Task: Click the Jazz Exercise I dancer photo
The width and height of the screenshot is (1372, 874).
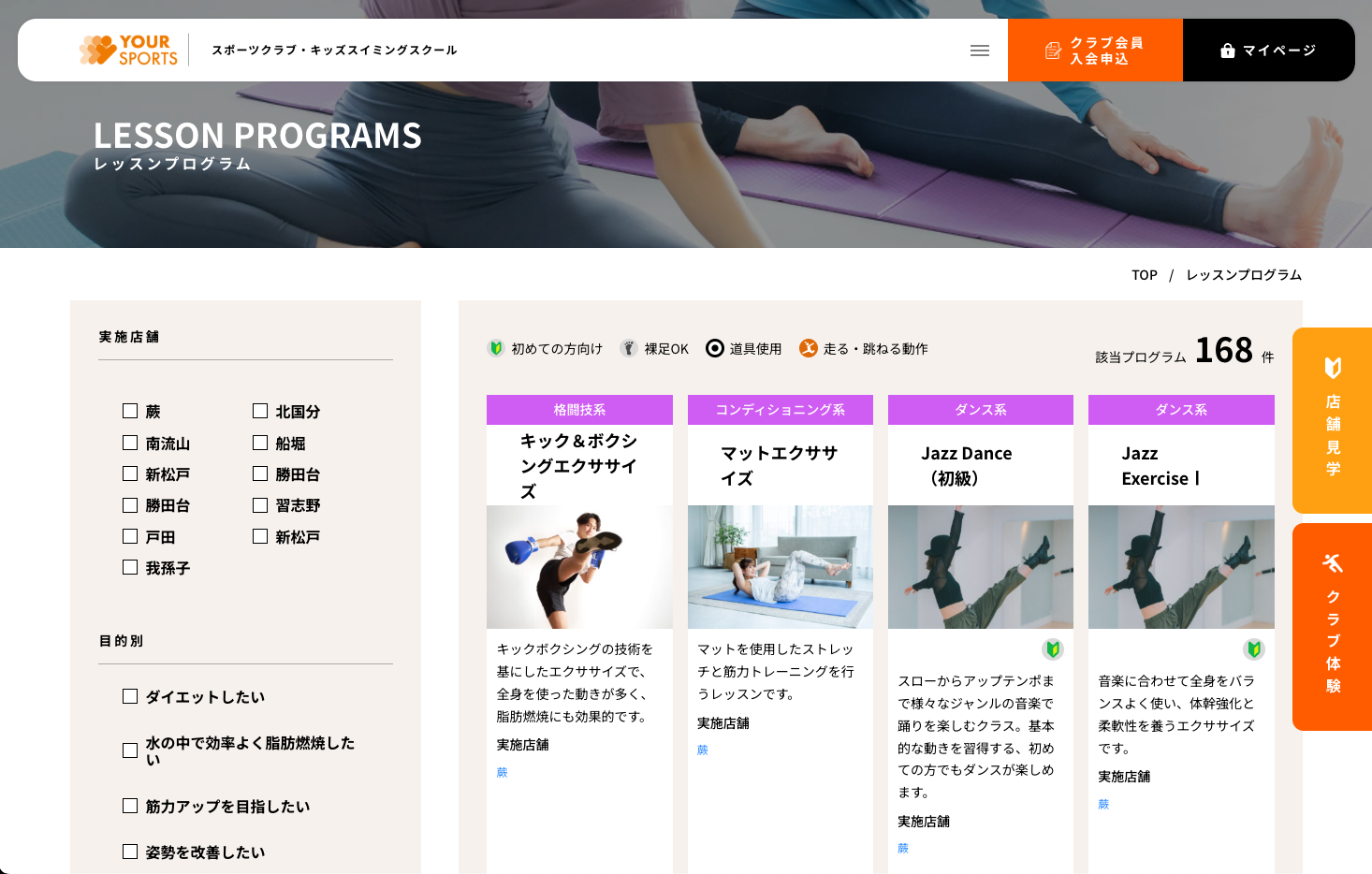Action: point(1181,567)
